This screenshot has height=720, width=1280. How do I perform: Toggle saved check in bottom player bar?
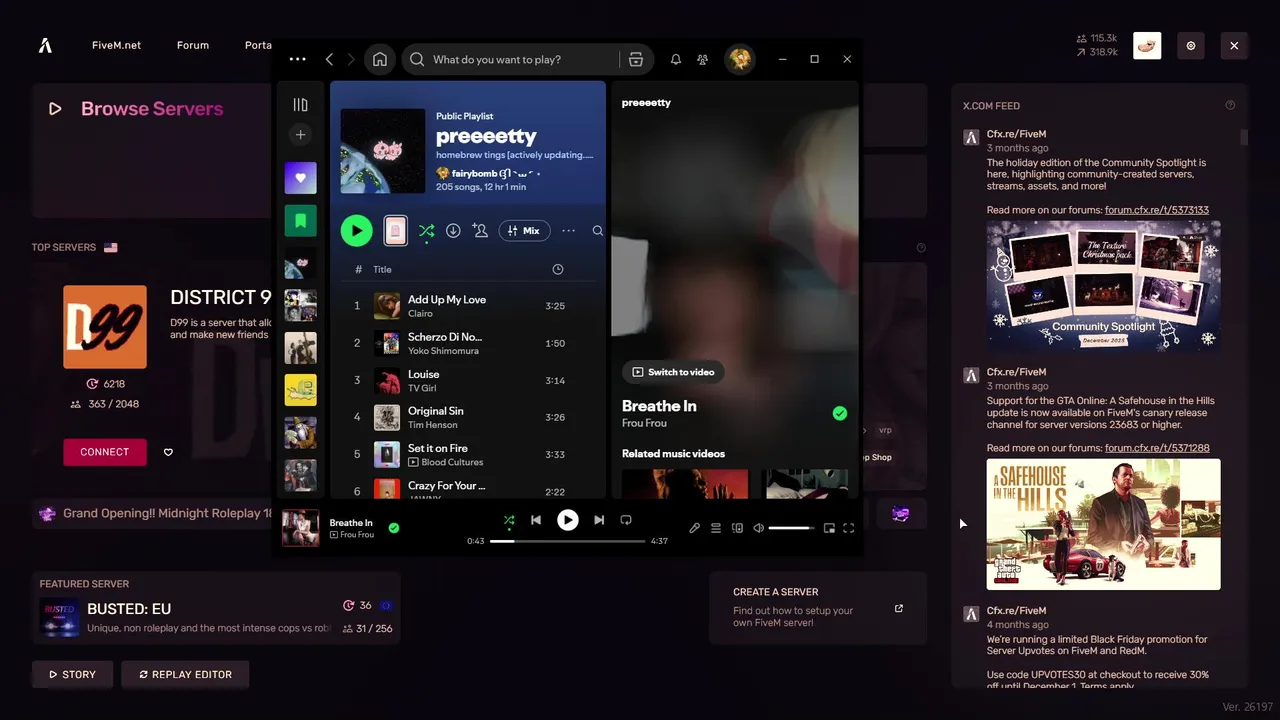click(394, 528)
